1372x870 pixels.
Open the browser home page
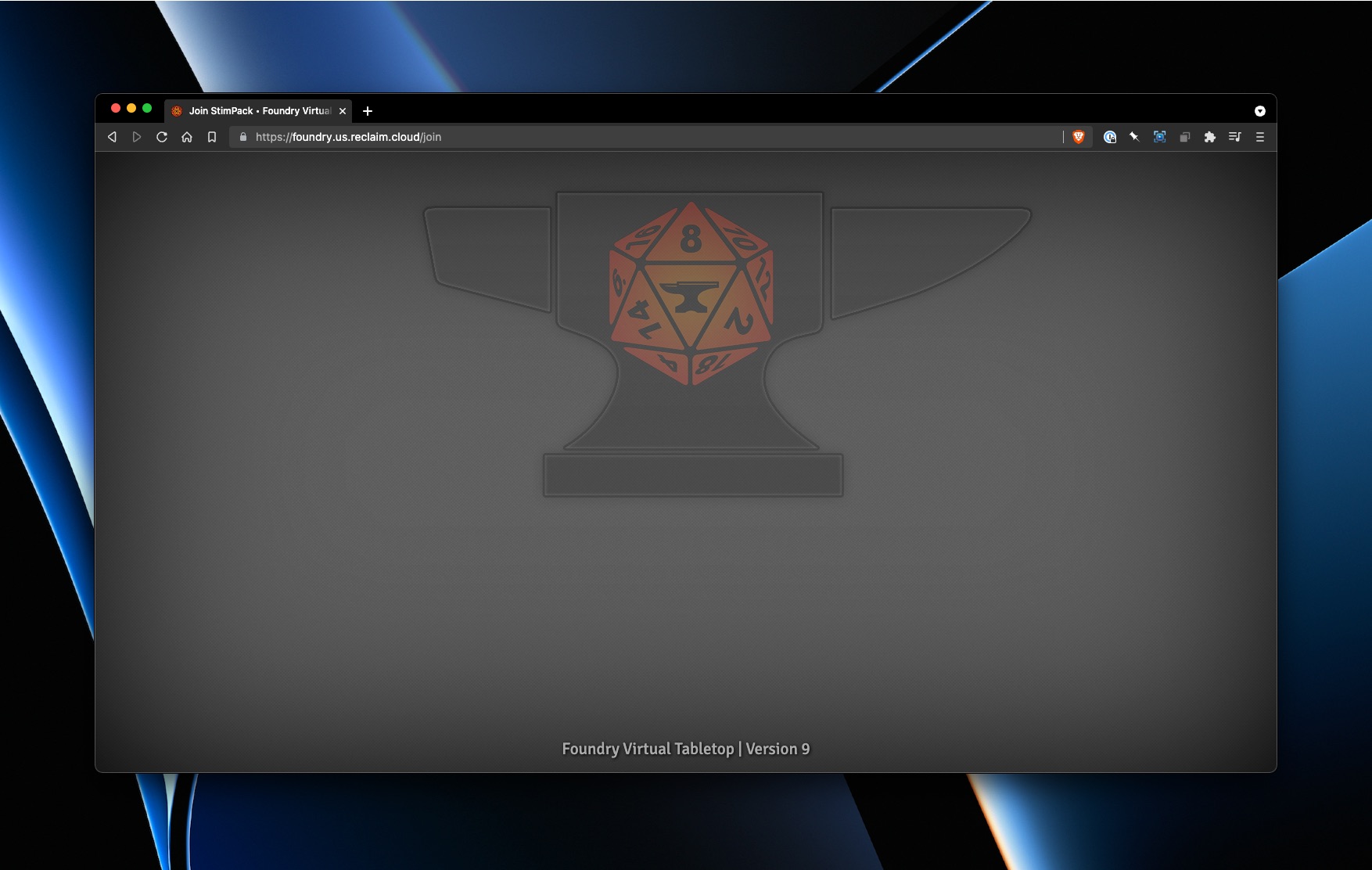187,137
